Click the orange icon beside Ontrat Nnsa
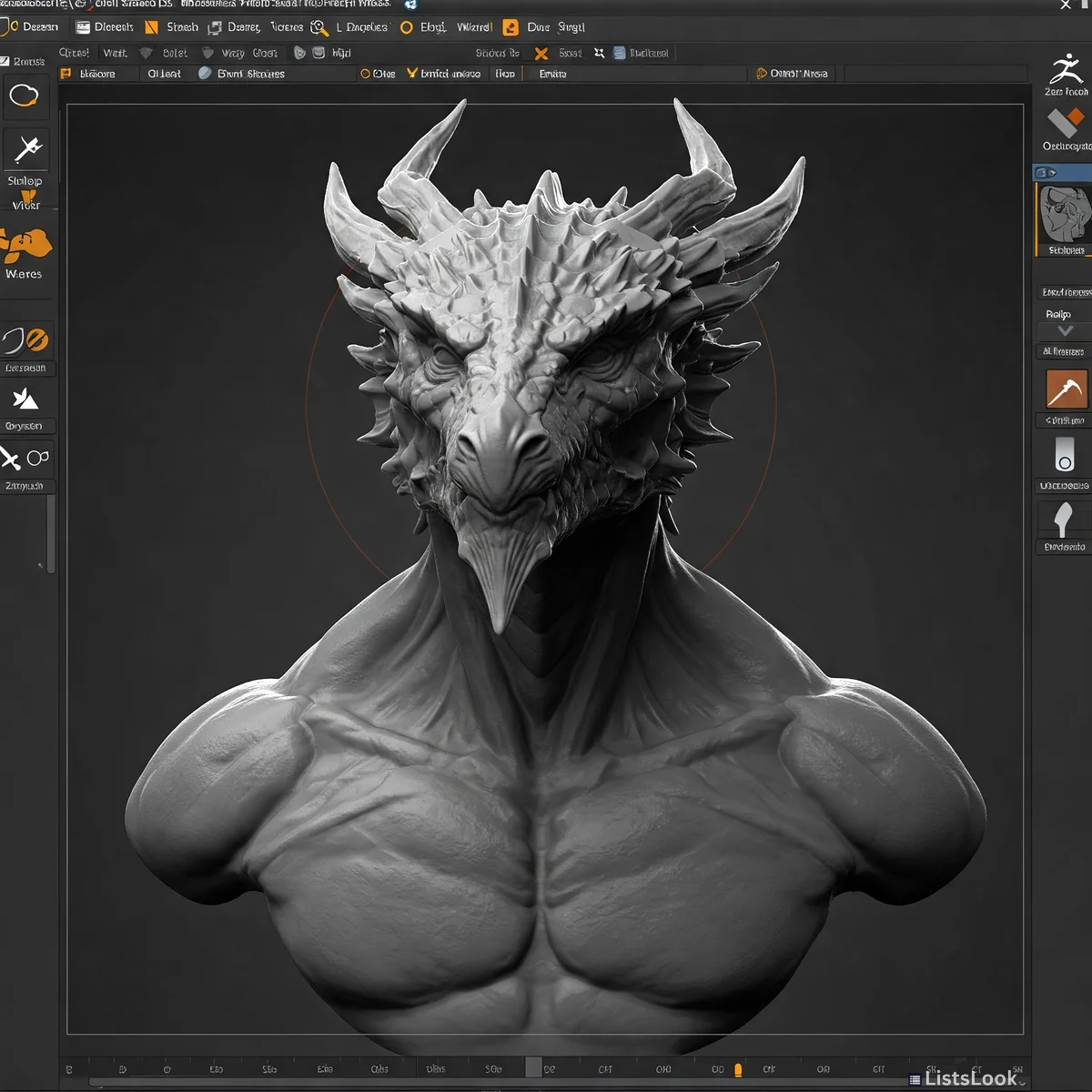 pos(762,73)
